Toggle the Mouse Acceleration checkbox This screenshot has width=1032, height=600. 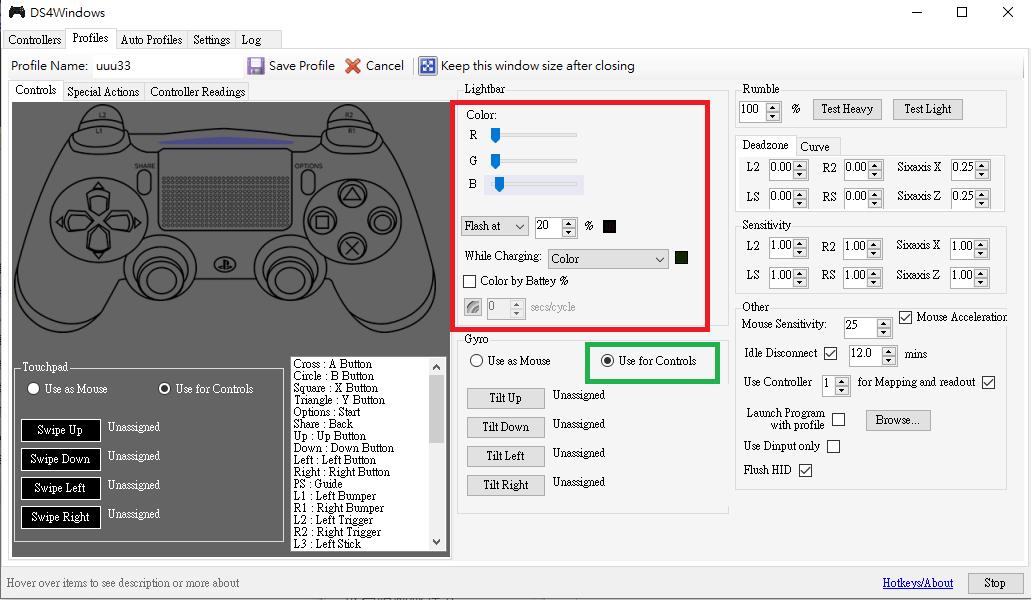point(906,318)
